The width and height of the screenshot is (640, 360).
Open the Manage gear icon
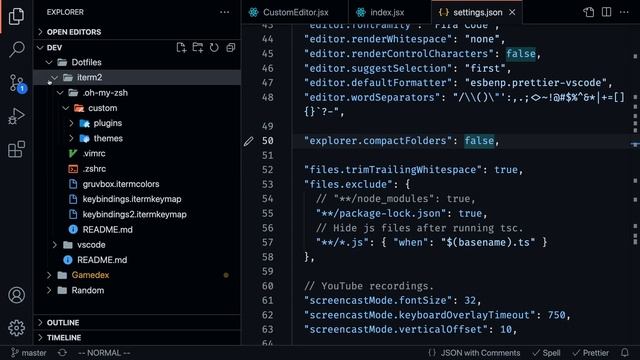16,328
